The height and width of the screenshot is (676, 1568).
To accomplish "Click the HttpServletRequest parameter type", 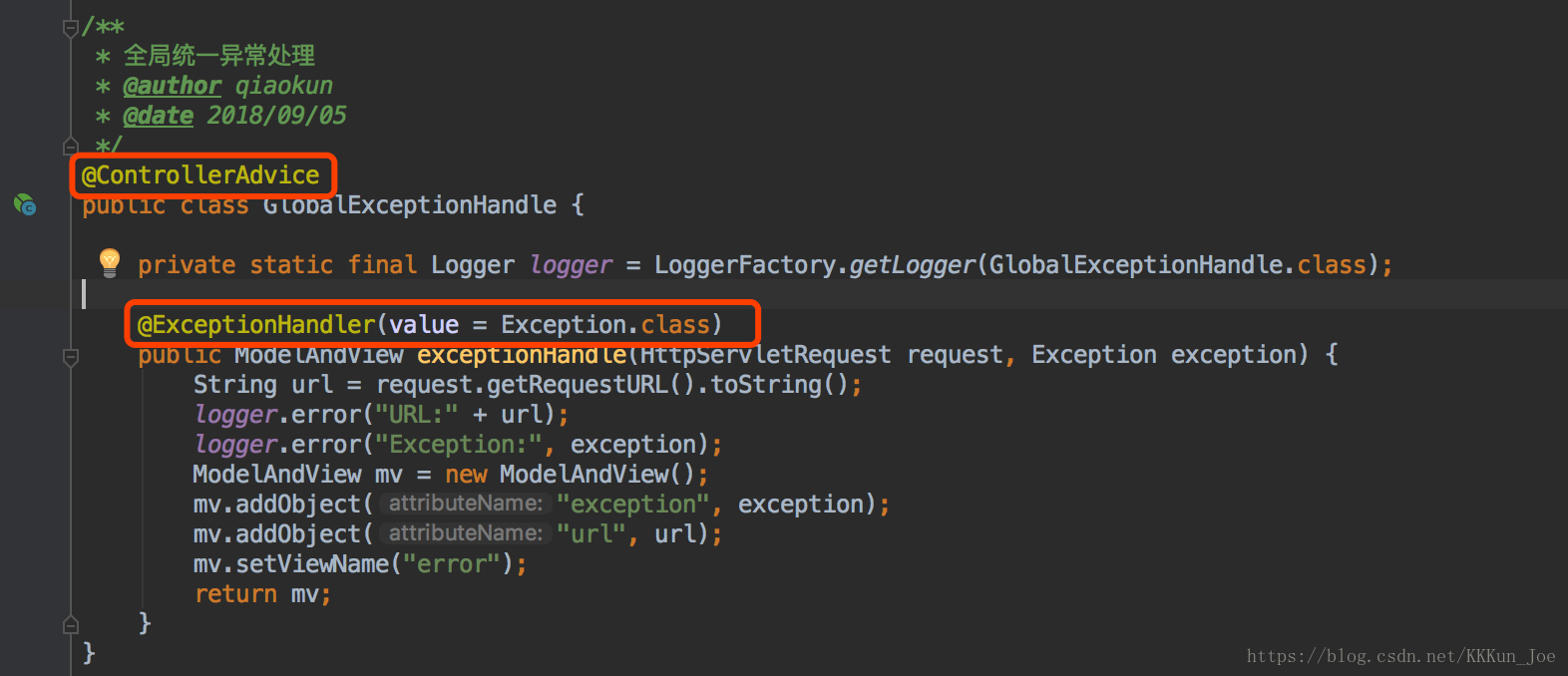I will tap(765, 355).
